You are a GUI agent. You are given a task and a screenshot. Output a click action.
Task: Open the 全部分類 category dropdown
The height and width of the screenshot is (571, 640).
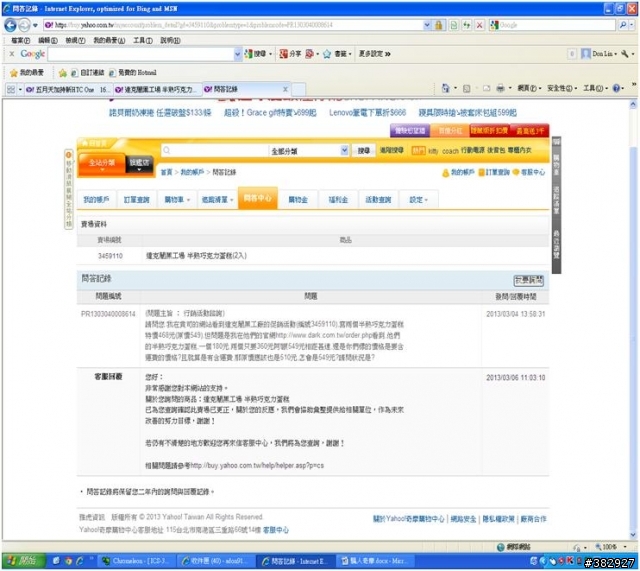point(344,151)
